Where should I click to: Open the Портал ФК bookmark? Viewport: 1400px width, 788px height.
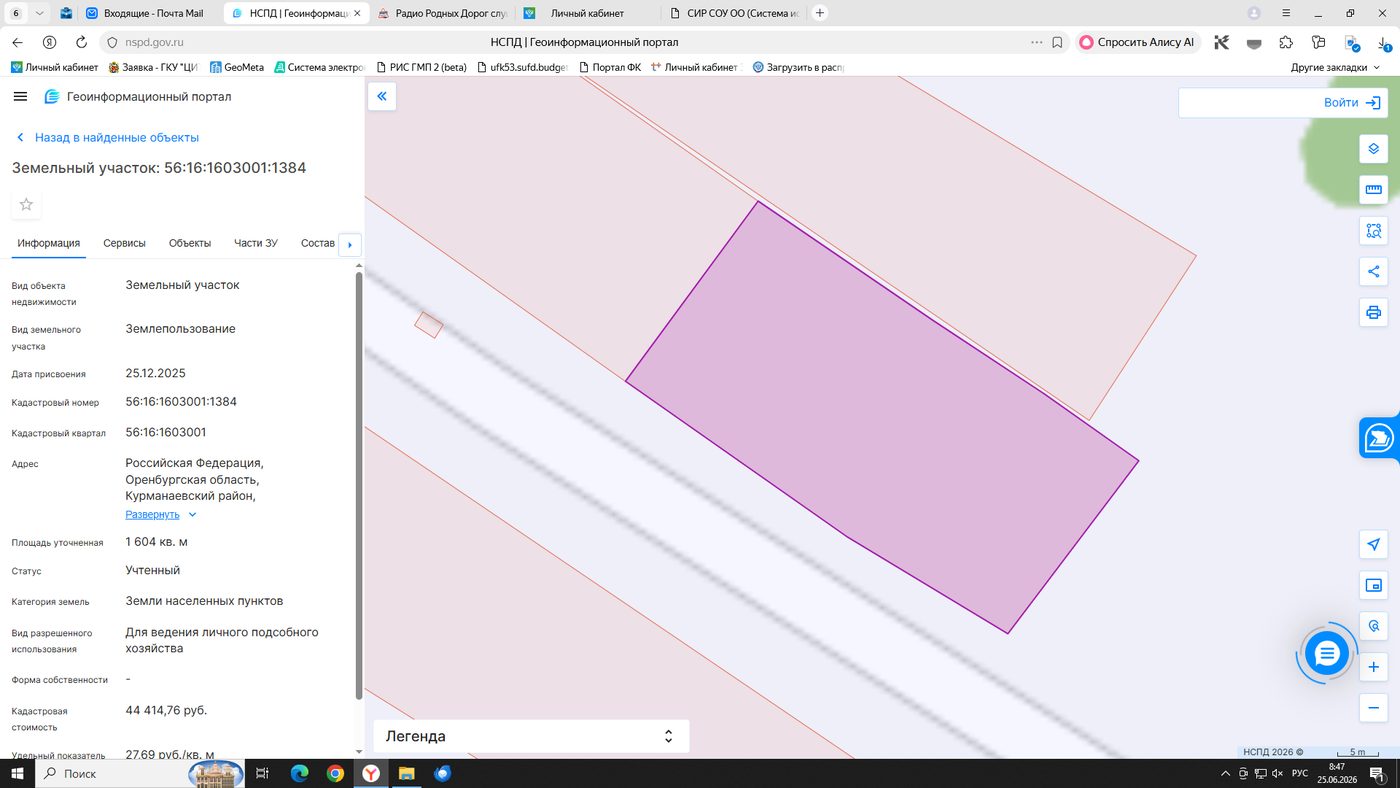[609, 67]
